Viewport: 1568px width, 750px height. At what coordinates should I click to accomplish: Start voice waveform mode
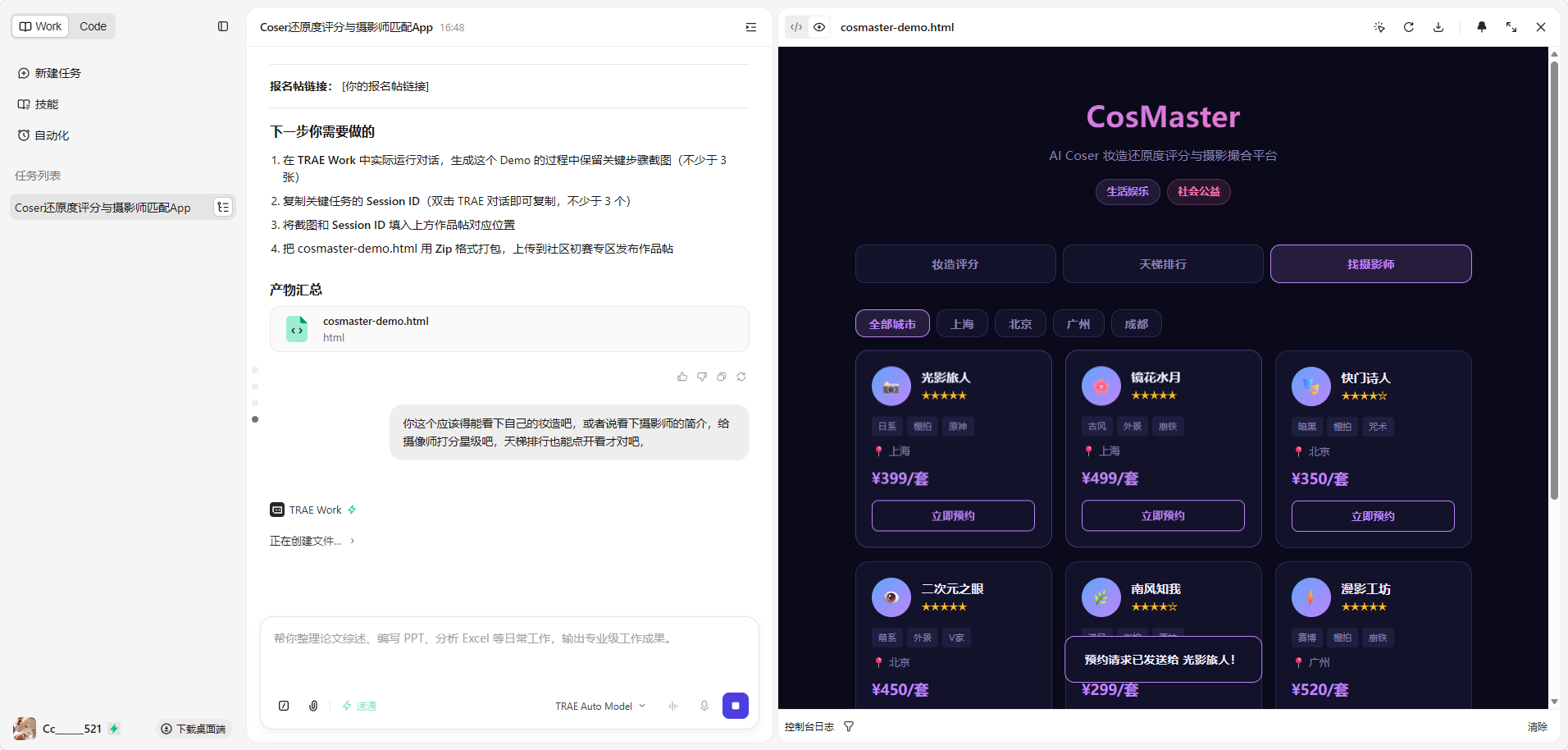click(673, 706)
